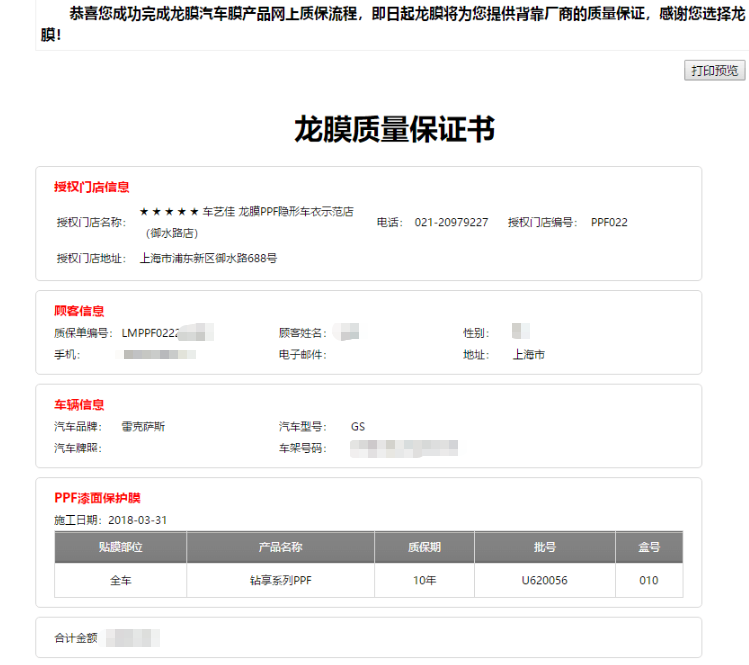The height and width of the screenshot is (665, 749).
Task: Select the warranty number LMPPF0222
Action: 150,333
